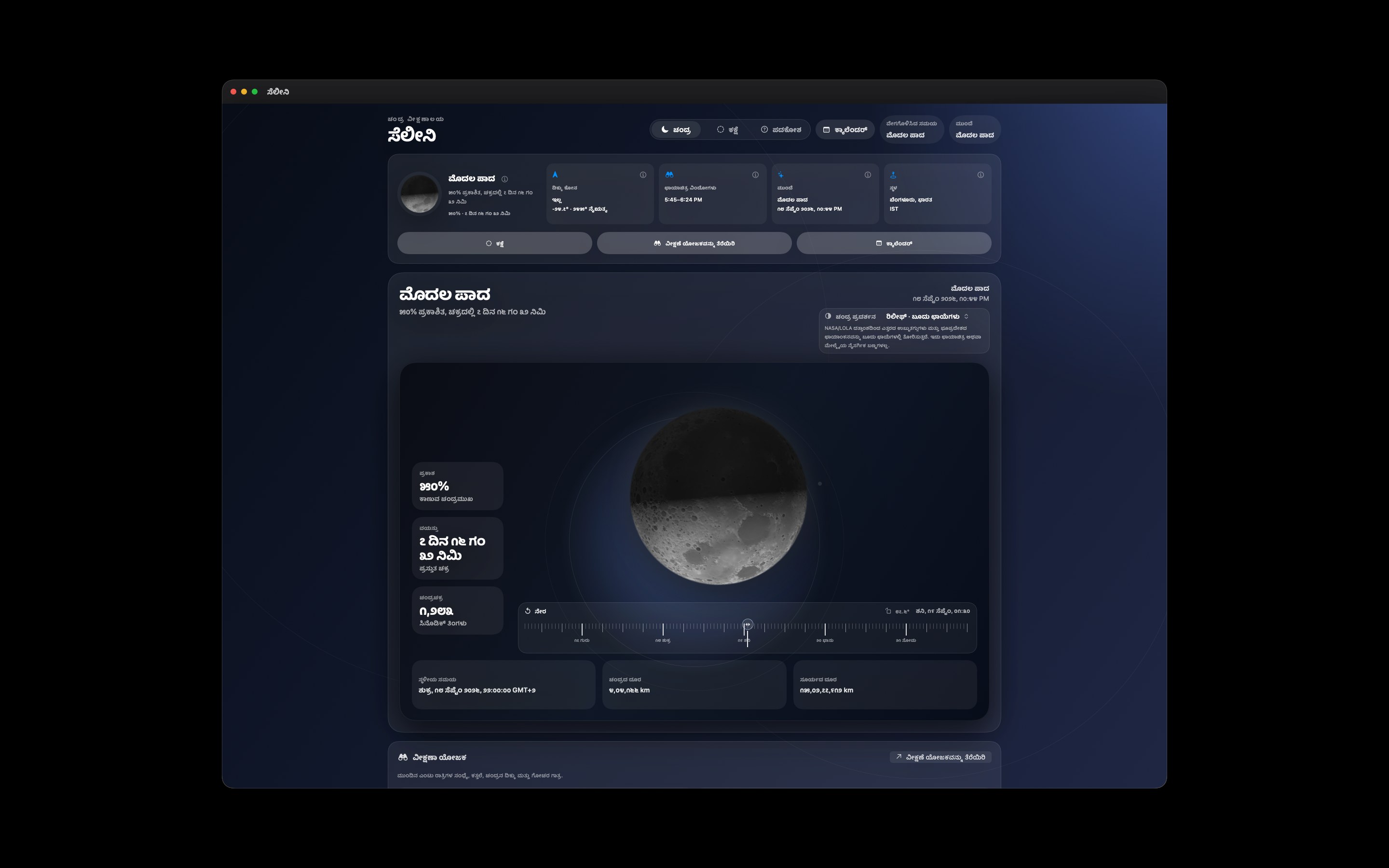Click the up-down chevron of moon display selector
The height and width of the screenshot is (868, 1389).
[x=967, y=316]
